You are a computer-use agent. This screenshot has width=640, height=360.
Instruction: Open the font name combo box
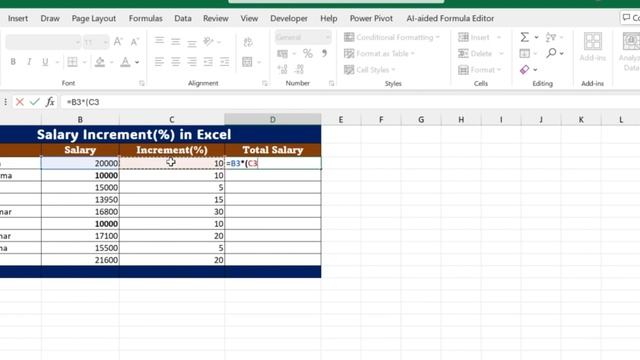(x=43, y=42)
